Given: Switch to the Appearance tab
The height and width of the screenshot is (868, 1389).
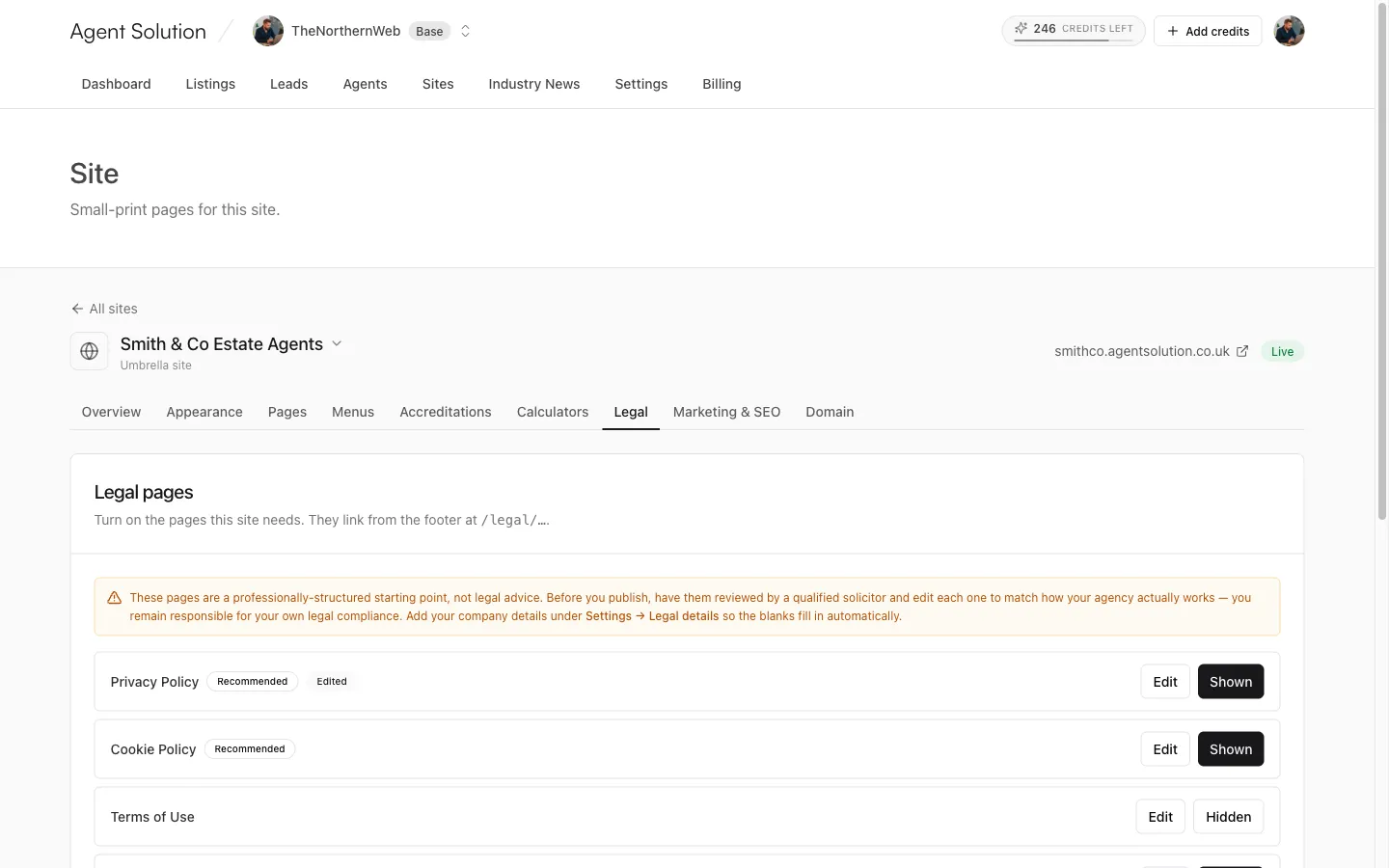Looking at the screenshot, I should point(204,412).
